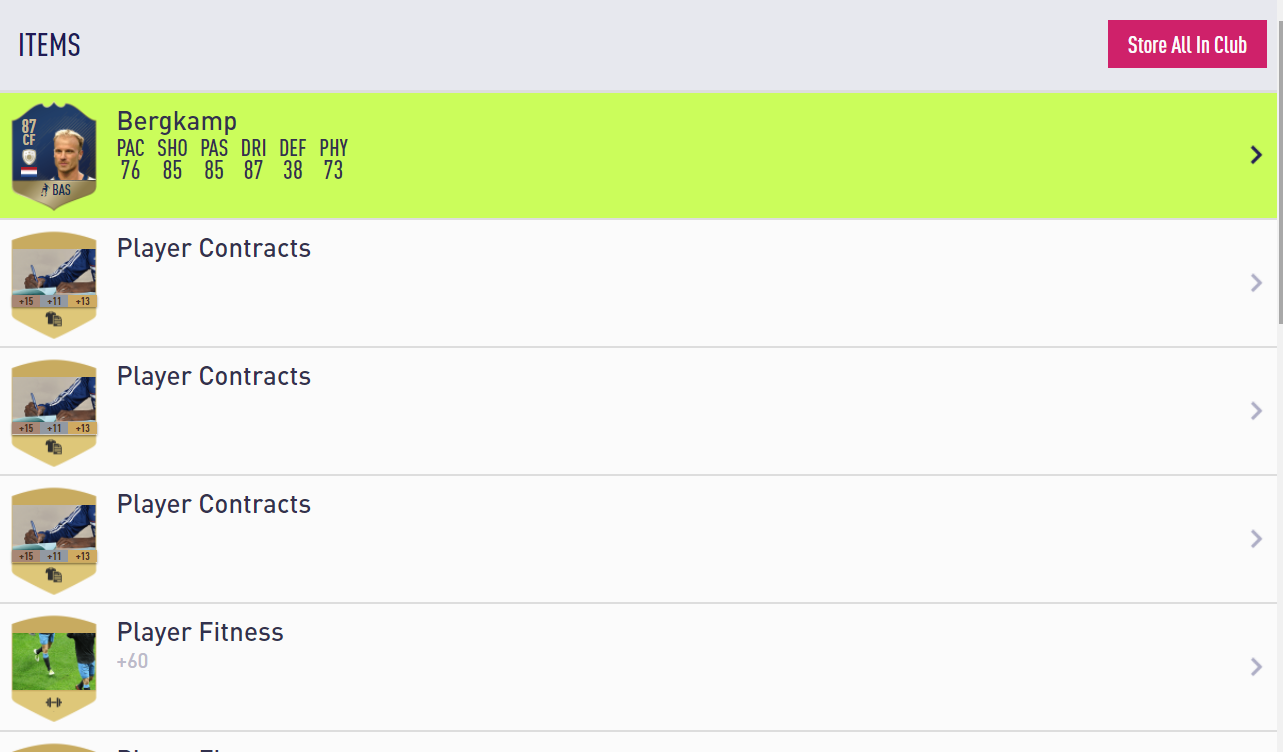Expand third Player Contracts chevron arrow
The height and width of the screenshot is (752, 1283).
coord(1257,539)
